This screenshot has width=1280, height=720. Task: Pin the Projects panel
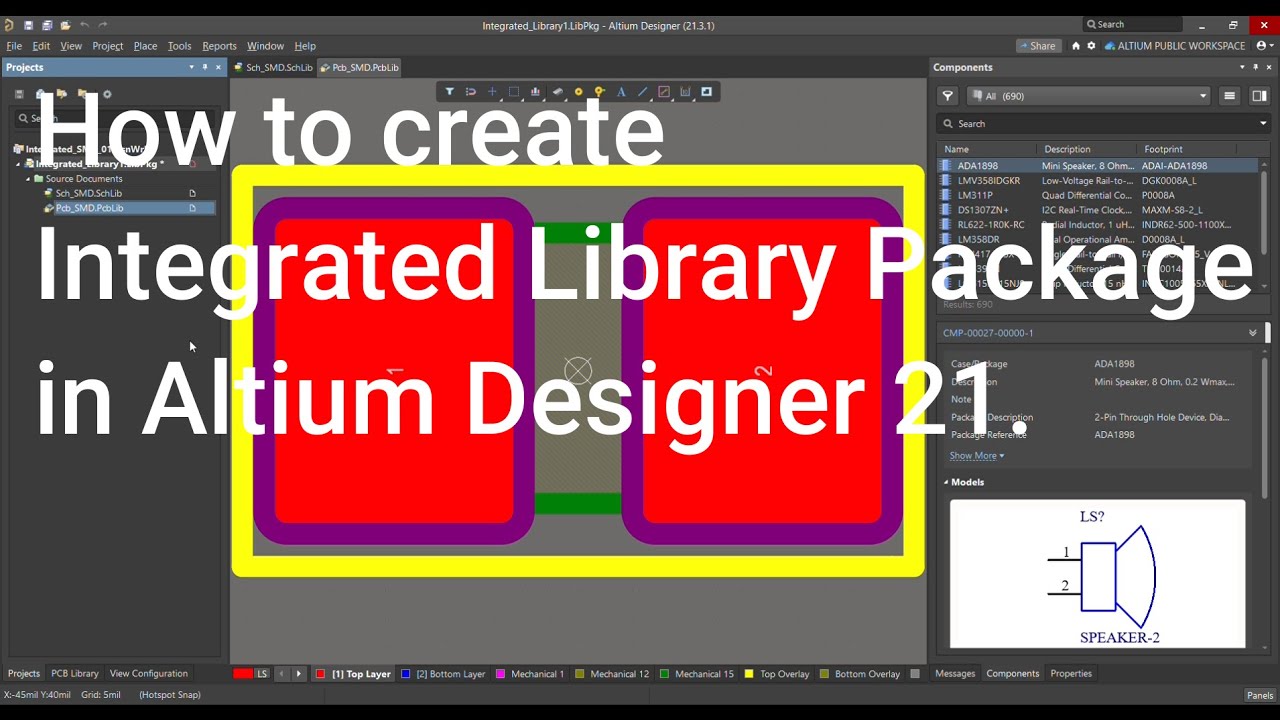click(x=205, y=67)
